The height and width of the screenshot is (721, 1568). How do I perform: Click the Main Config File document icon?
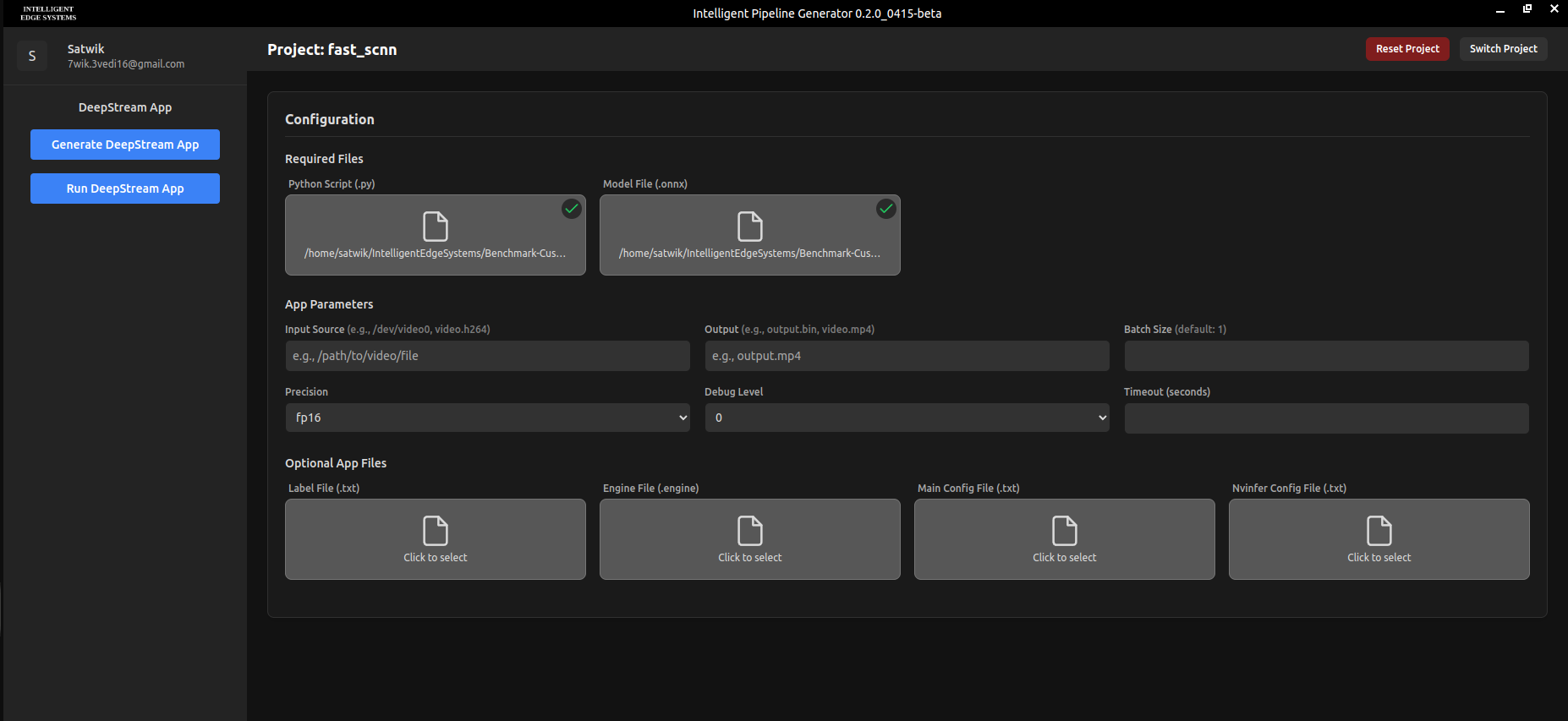1065,531
